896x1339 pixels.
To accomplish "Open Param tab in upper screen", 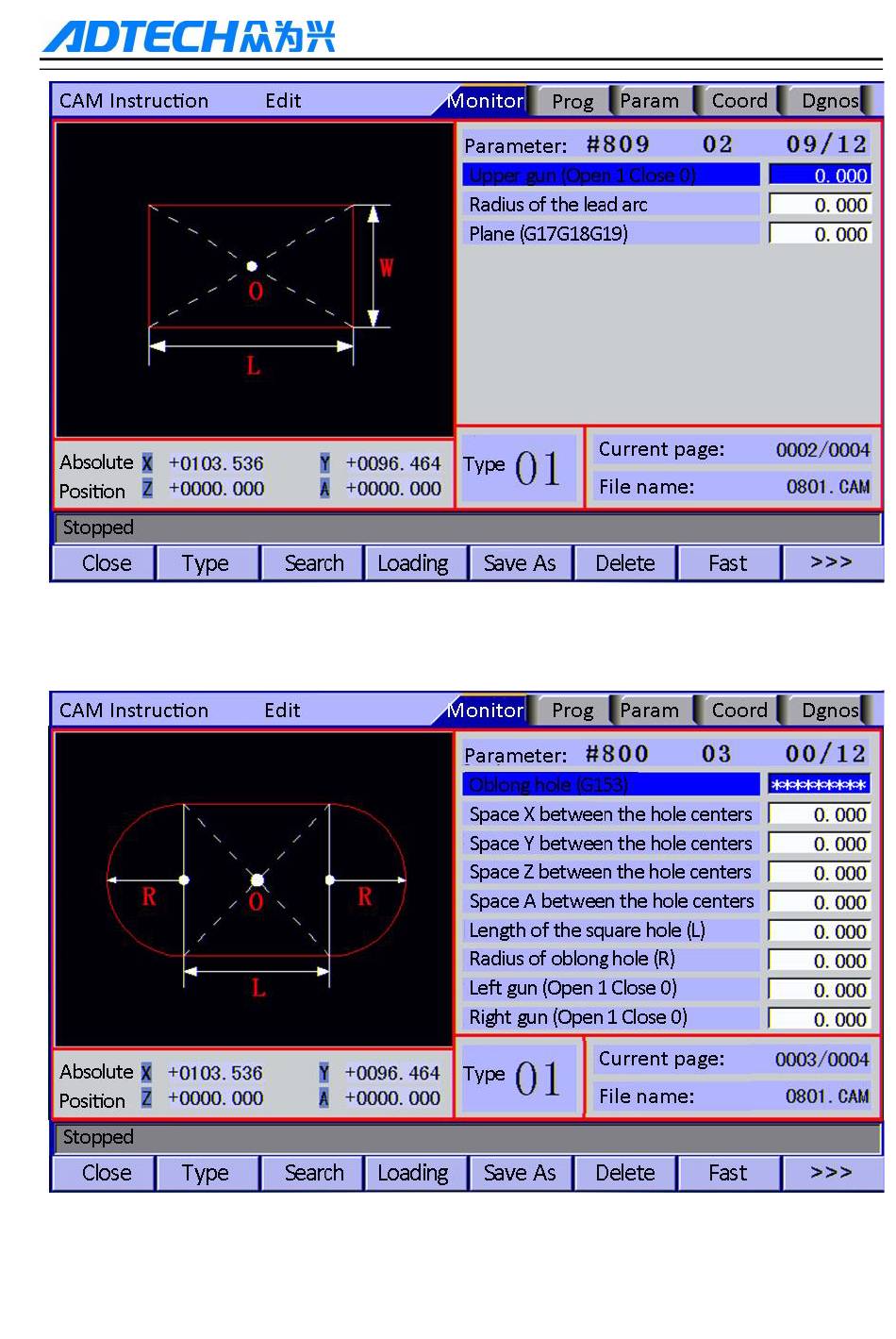I will tap(650, 101).
